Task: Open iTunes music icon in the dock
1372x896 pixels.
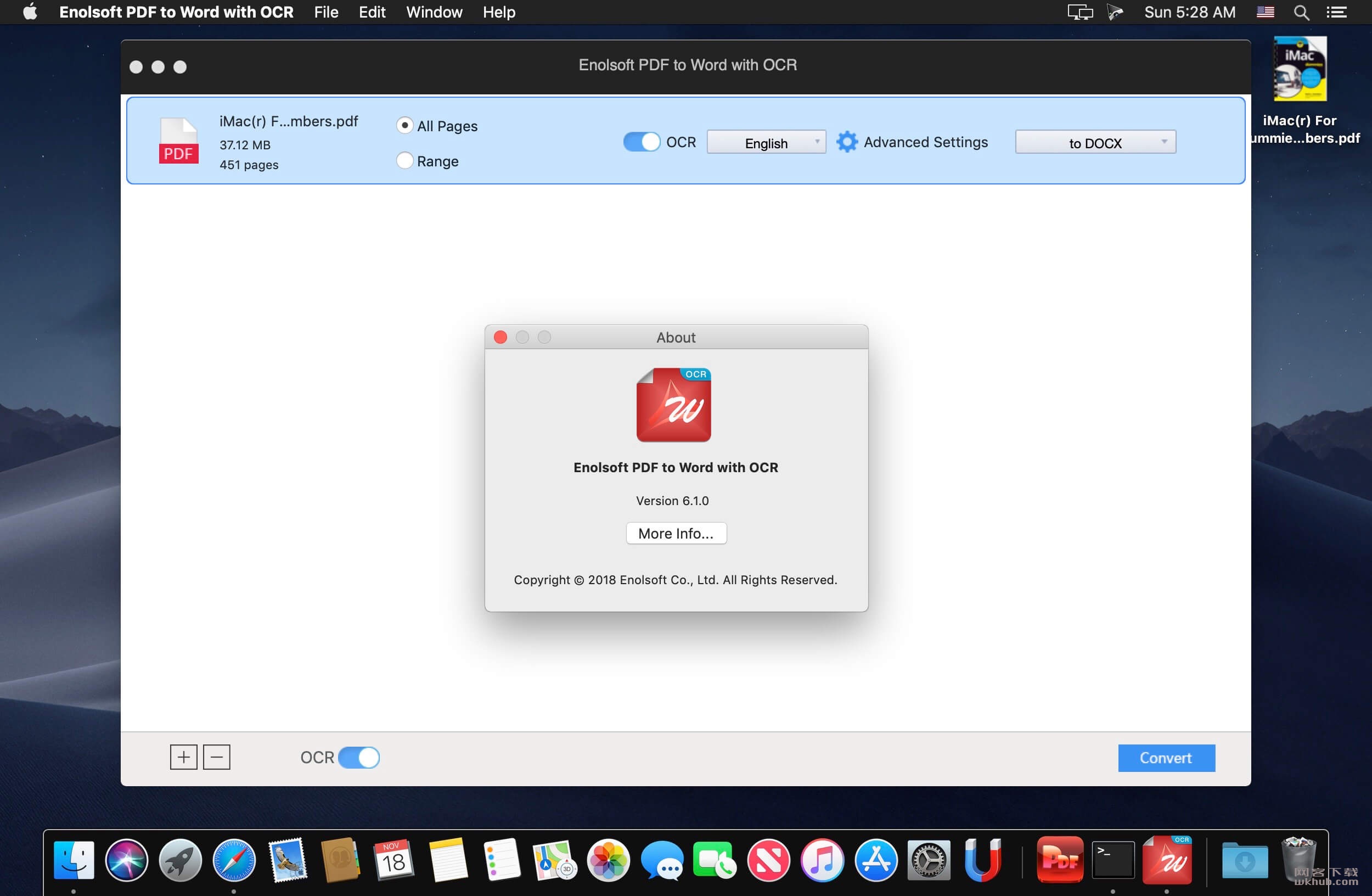Action: pos(822,860)
